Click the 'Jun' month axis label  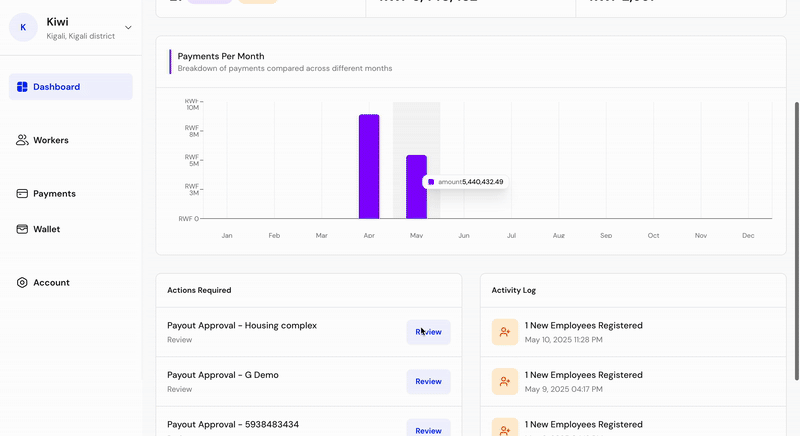[x=464, y=236]
